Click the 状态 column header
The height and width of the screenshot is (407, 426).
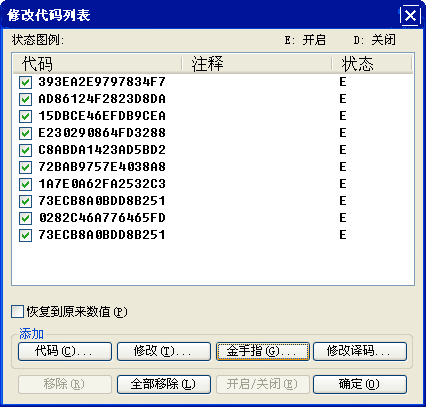pyautogui.click(x=372, y=63)
